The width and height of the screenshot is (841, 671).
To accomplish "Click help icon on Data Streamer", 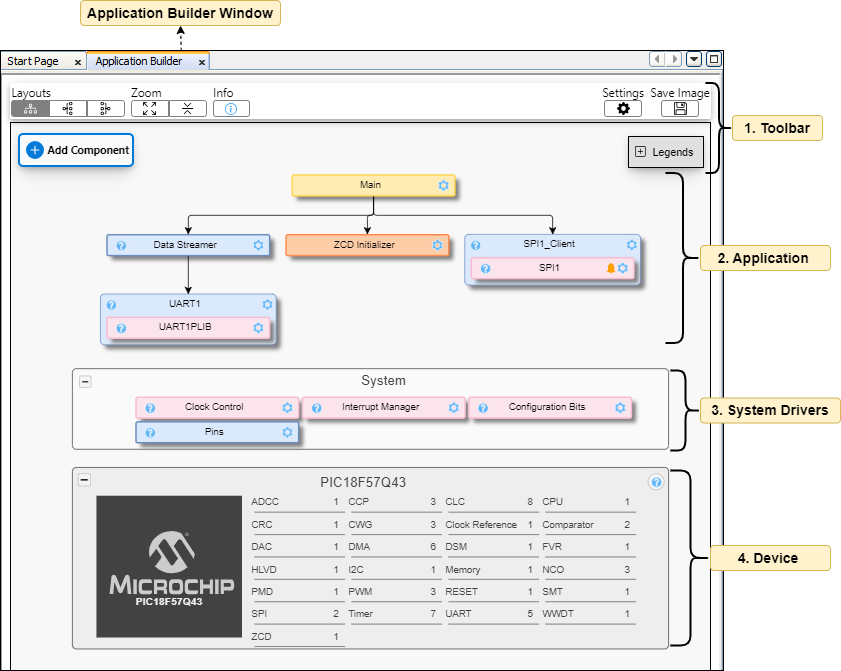I will click(x=121, y=245).
